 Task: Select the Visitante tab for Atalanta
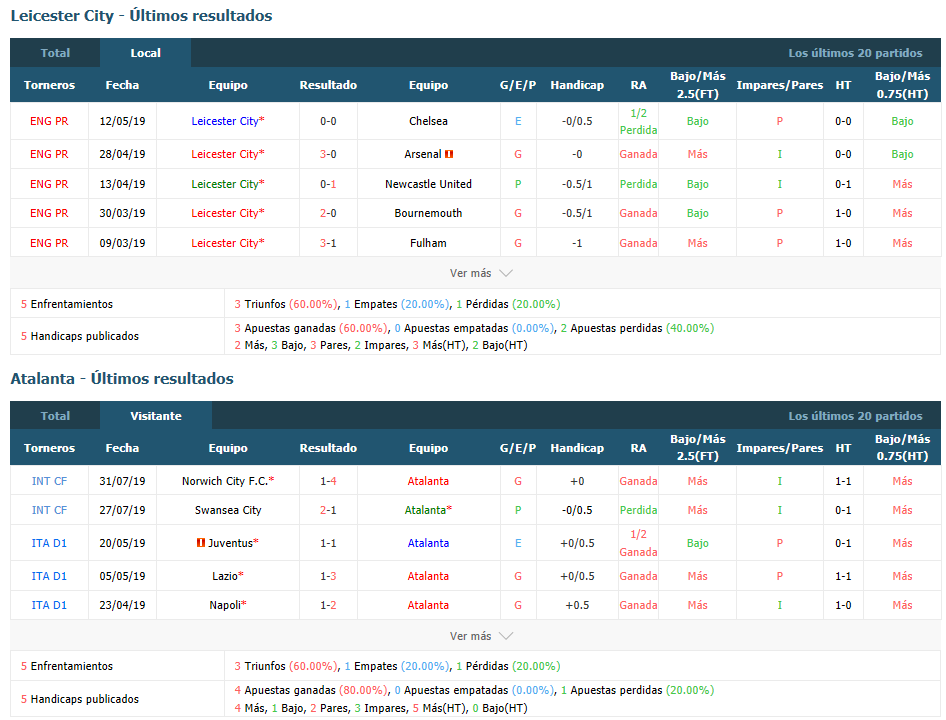(156, 416)
